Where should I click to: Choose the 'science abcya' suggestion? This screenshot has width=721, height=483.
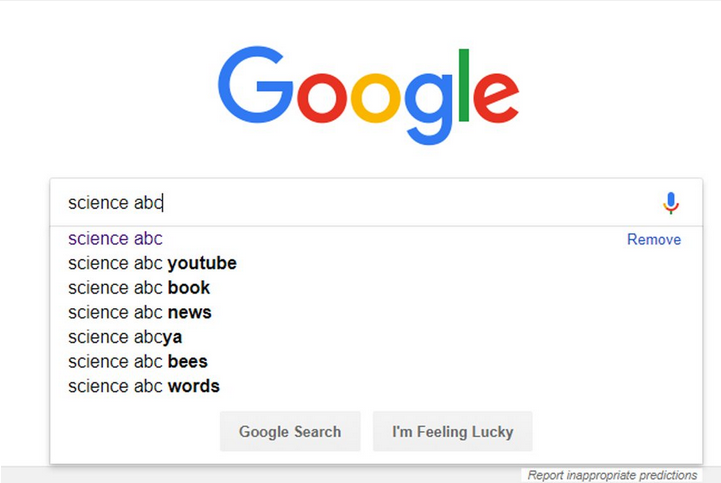pos(125,337)
